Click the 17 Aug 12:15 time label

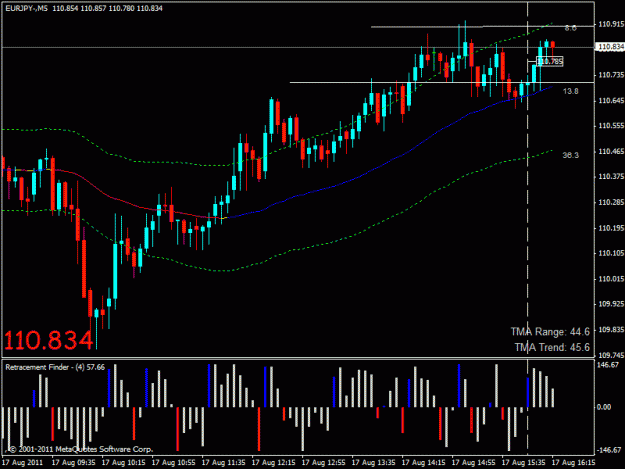274,462
